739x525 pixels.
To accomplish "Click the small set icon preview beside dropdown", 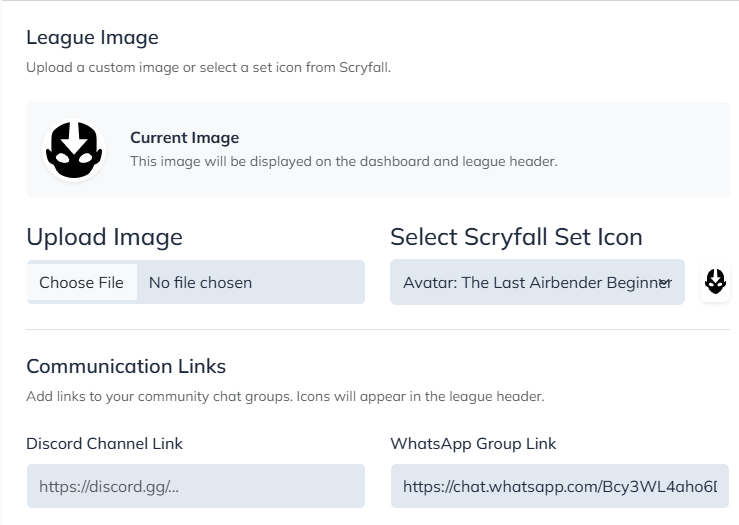I will click(x=714, y=282).
